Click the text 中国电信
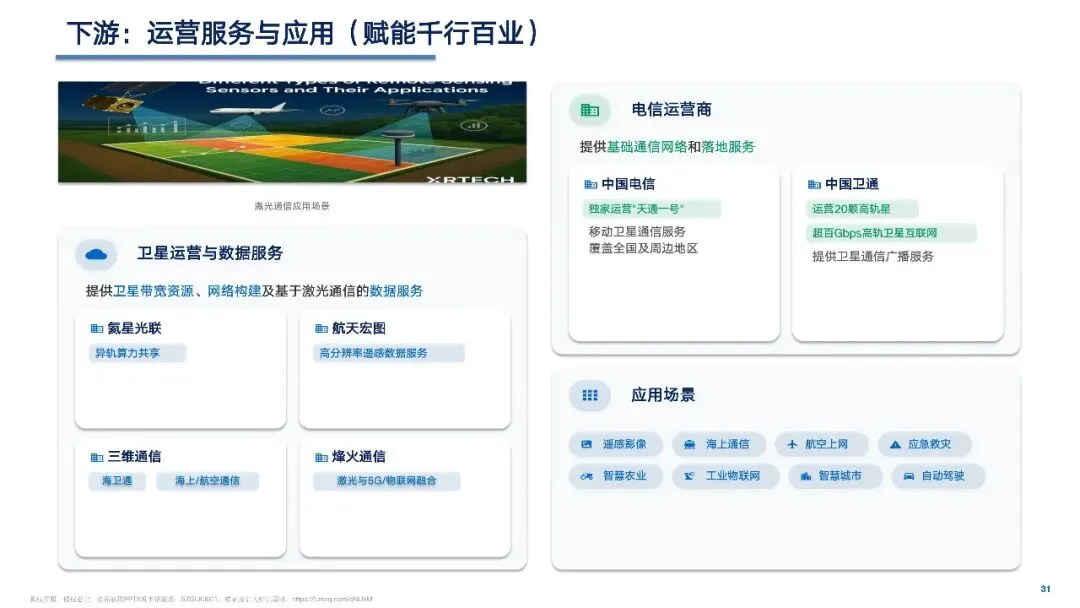The width and height of the screenshot is (1080, 608). (628, 184)
